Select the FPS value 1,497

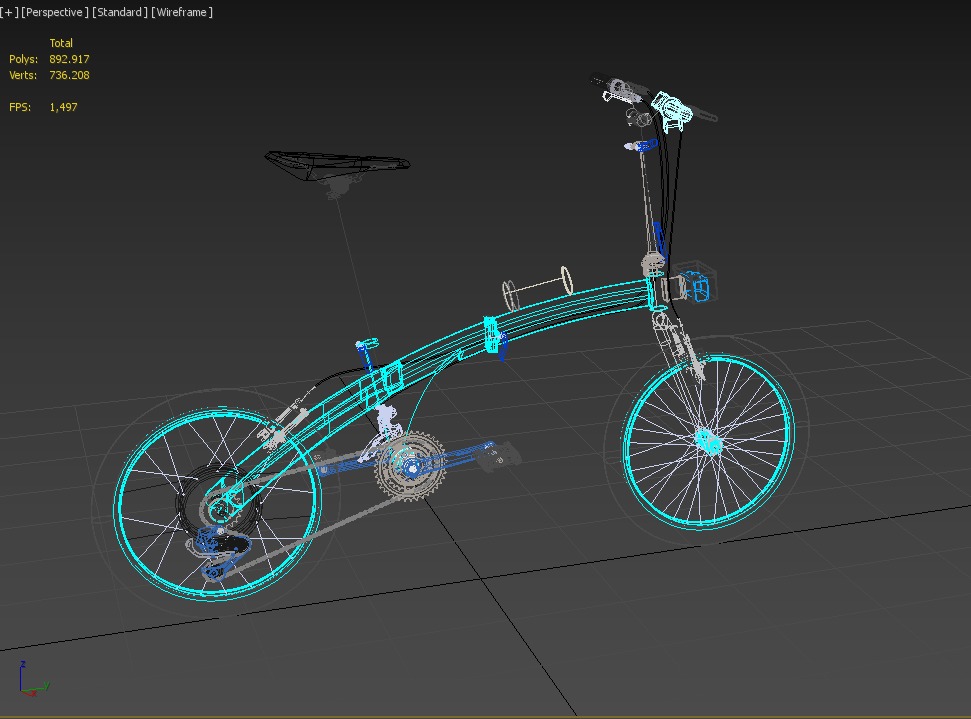[63, 107]
